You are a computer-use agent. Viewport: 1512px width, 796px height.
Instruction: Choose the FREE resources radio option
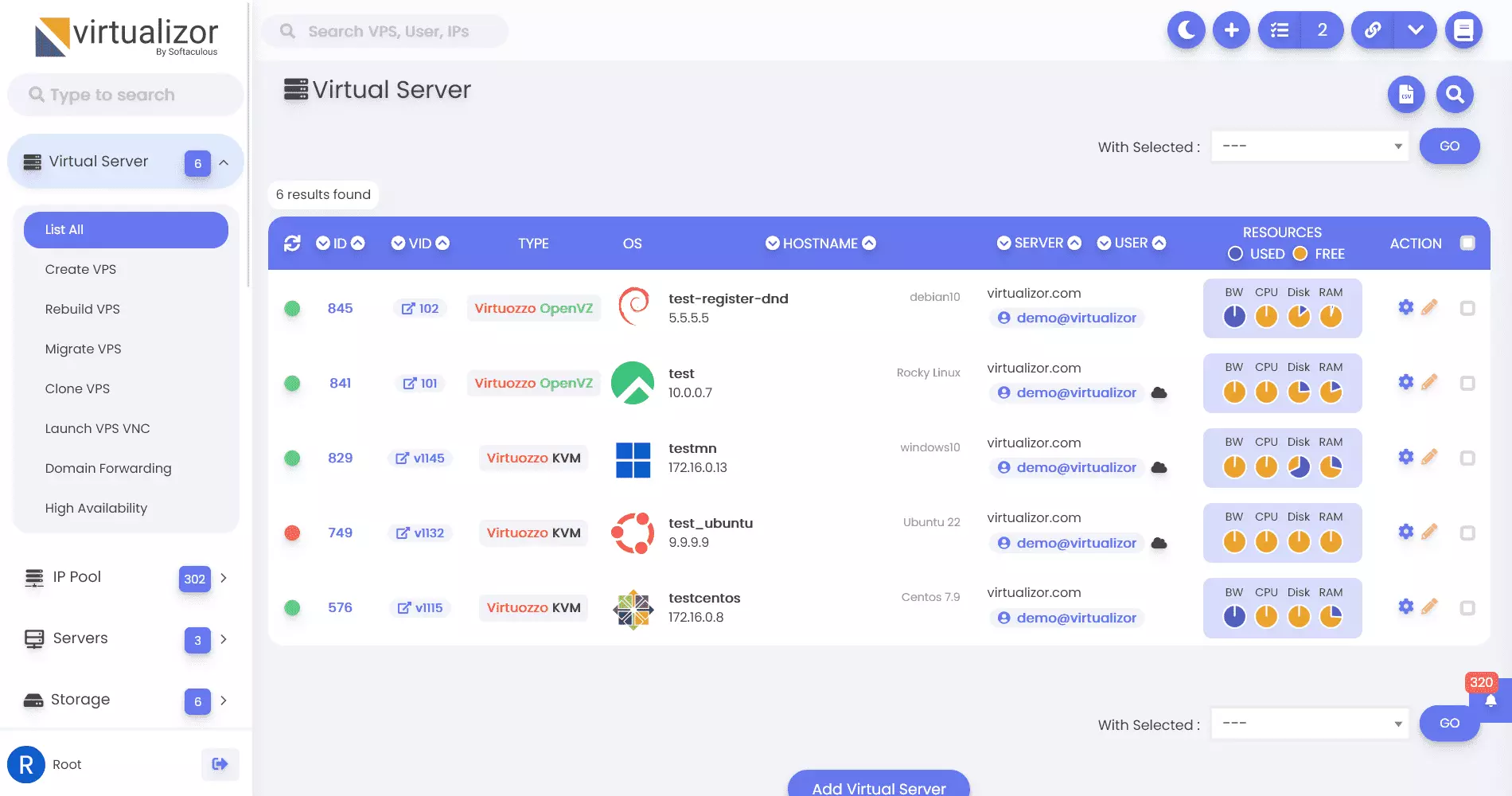tap(1300, 253)
